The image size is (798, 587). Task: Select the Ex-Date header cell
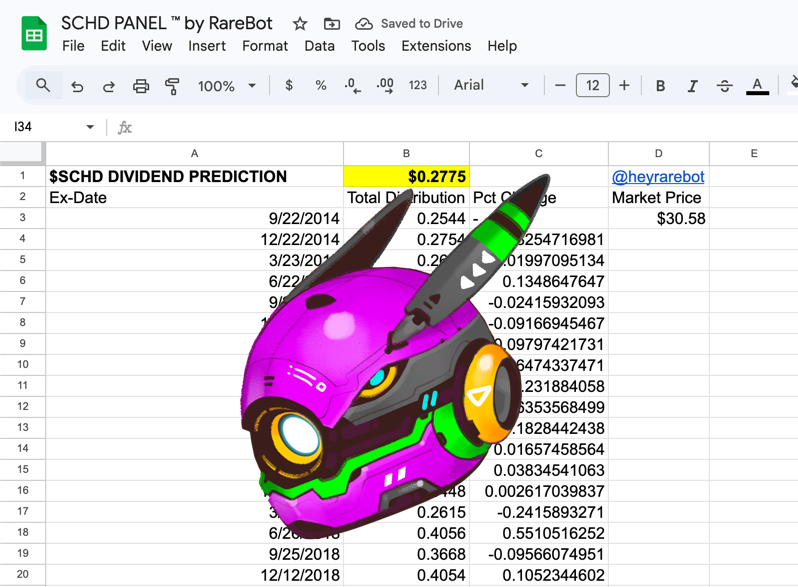click(x=194, y=197)
